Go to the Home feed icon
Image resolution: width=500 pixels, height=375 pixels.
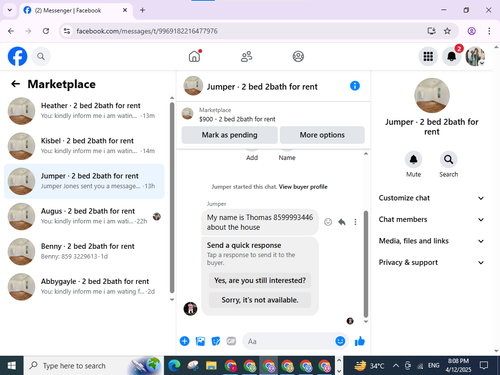195,56
